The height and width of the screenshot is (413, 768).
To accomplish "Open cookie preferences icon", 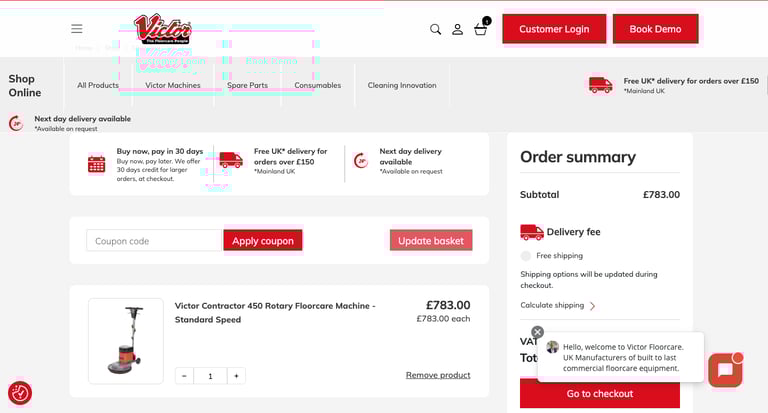I will click(20, 393).
